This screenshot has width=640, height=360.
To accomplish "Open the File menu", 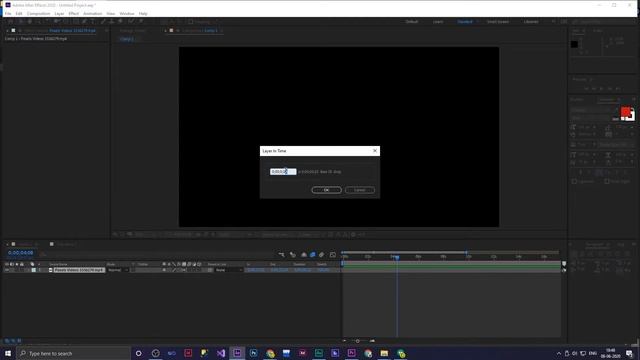I will [x=8, y=13].
